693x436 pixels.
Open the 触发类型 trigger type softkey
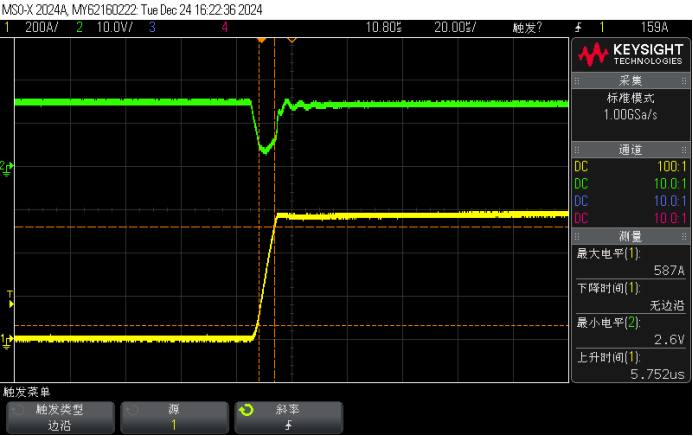[59, 417]
